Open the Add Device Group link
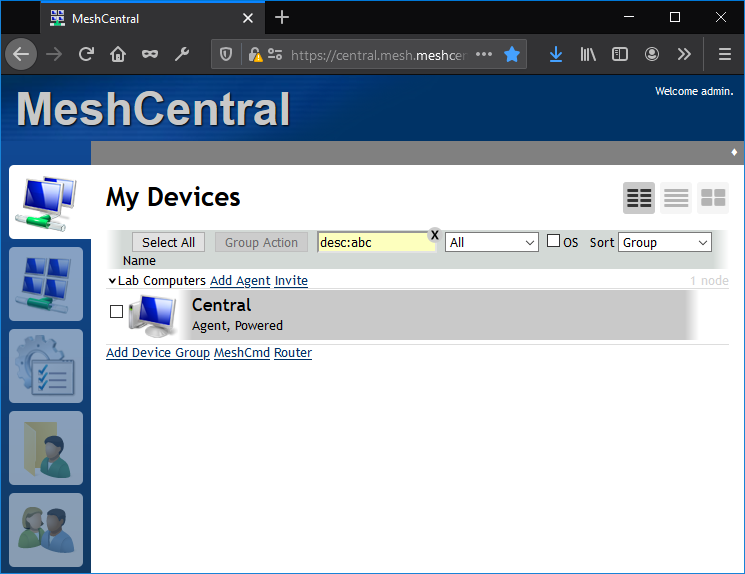This screenshot has width=745, height=574. coord(158,353)
